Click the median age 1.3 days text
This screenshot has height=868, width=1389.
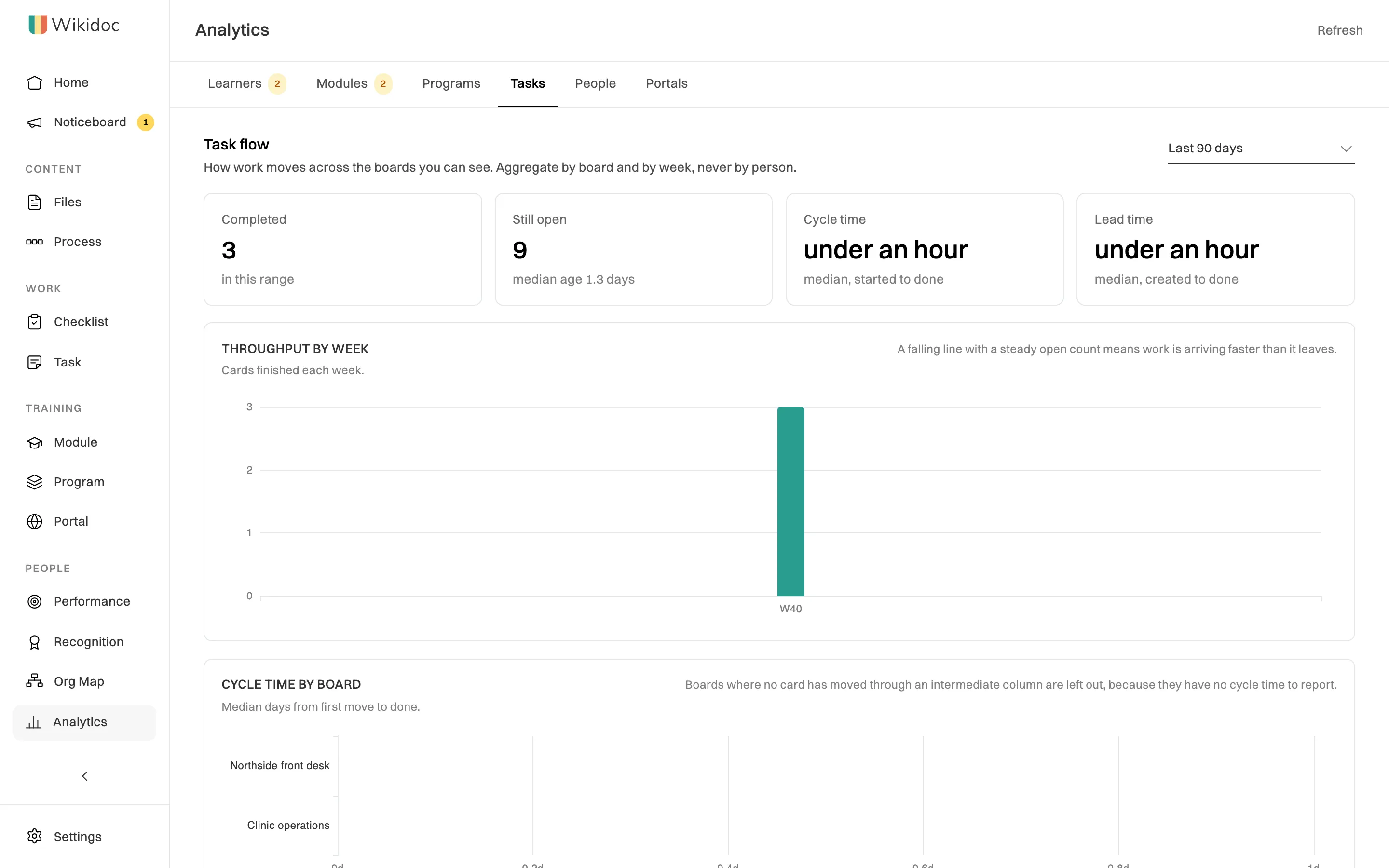click(x=573, y=280)
